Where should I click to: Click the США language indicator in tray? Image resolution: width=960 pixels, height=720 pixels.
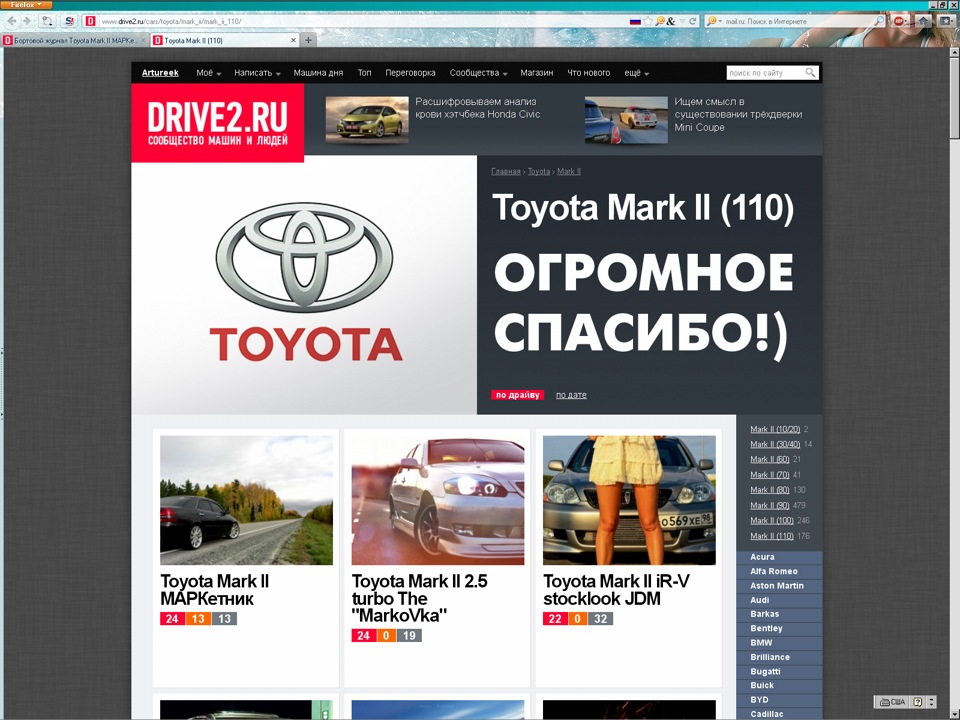point(891,702)
